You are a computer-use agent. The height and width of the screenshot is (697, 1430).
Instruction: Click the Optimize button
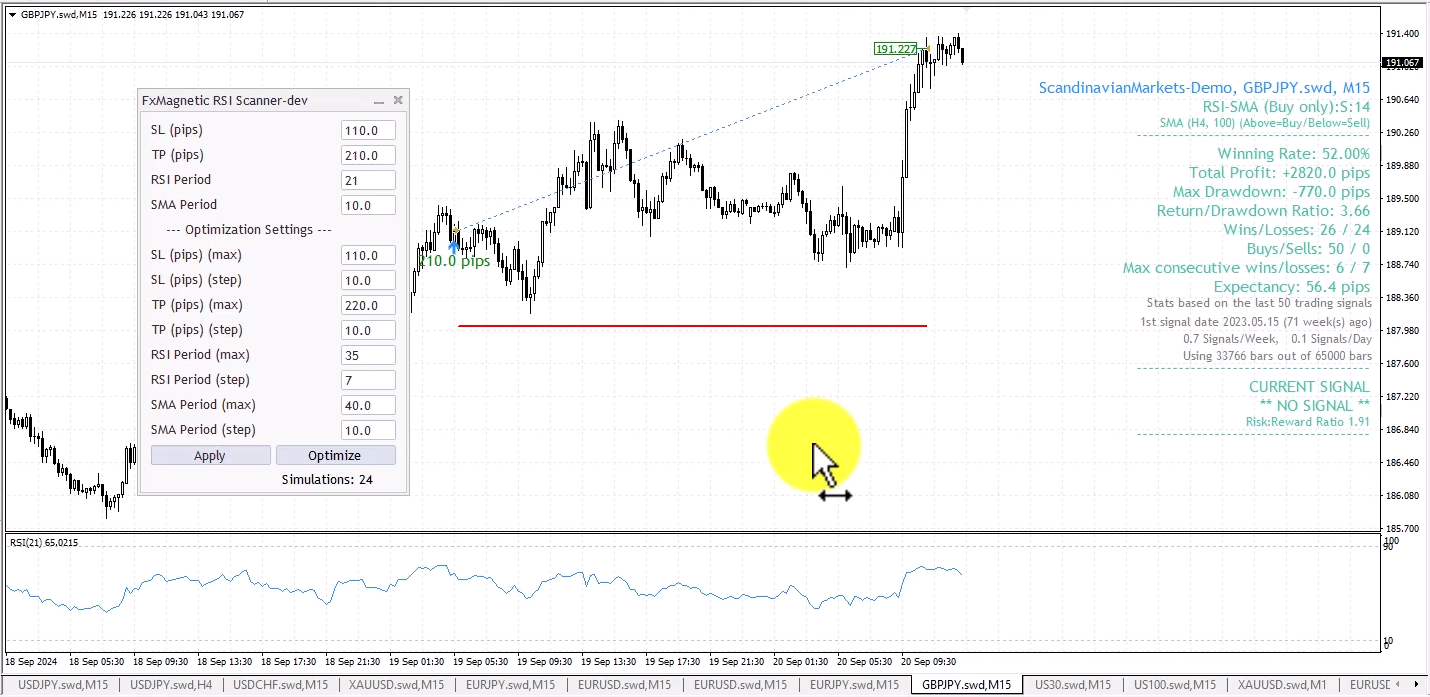tap(335, 456)
